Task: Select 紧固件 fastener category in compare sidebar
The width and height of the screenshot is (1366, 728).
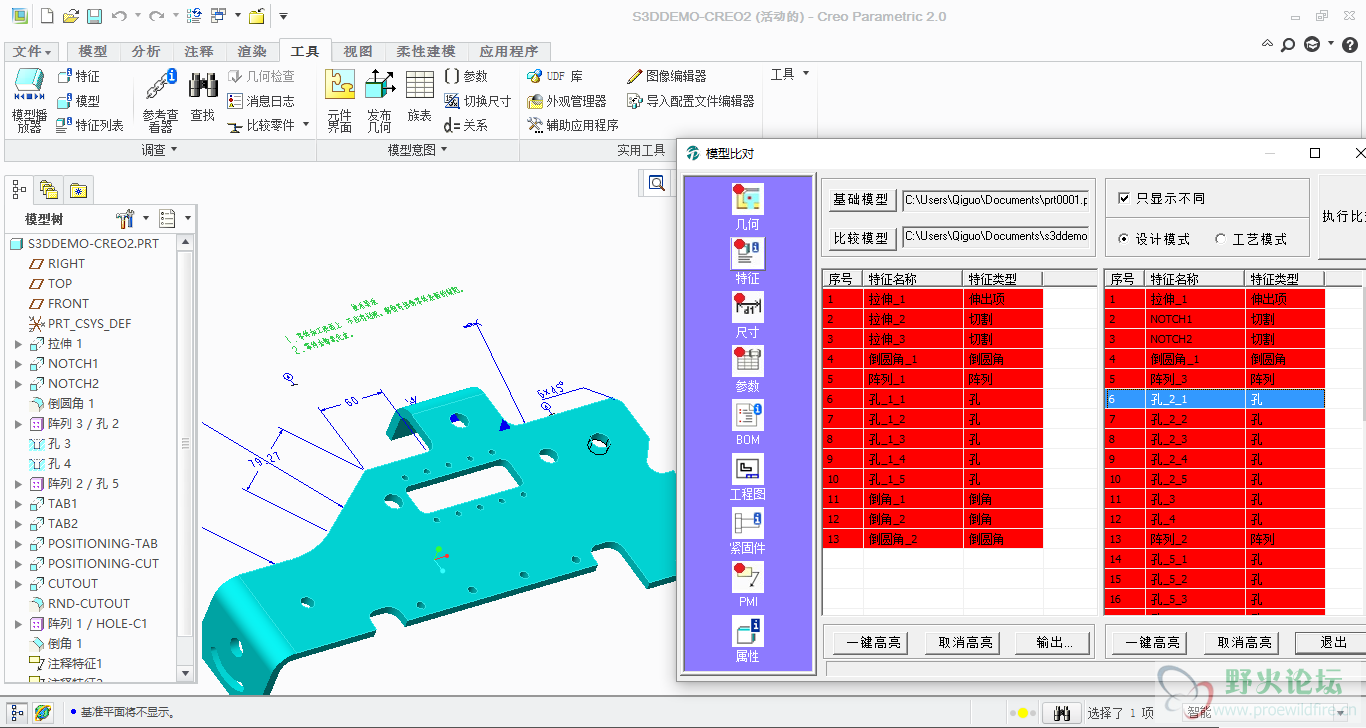Action: coord(747,531)
